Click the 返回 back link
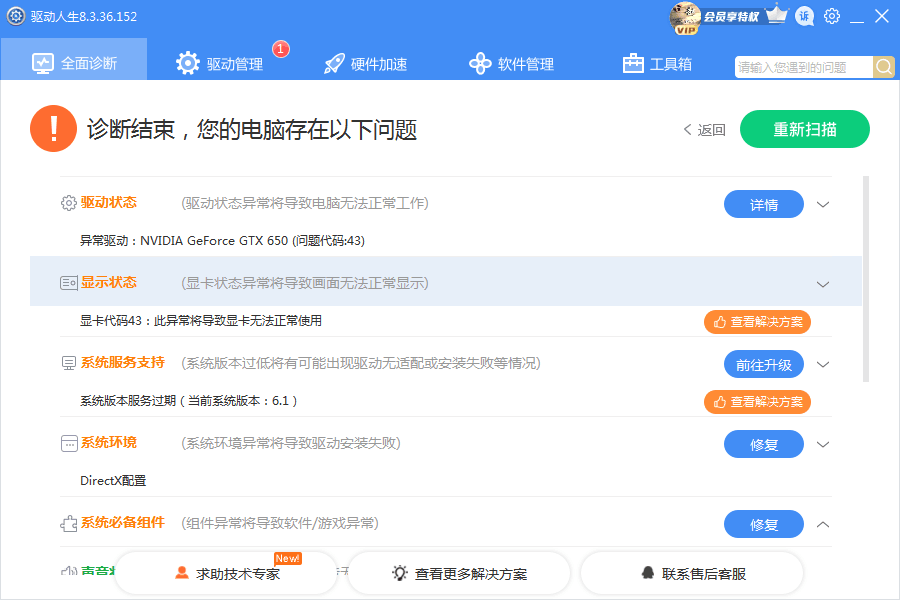The width and height of the screenshot is (900, 600). tap(705, 130)
